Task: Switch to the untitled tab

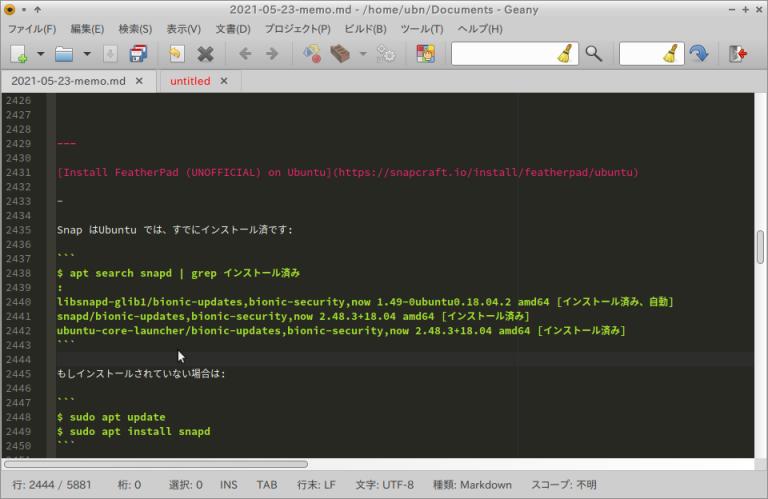Action: pyautogui.click(x=190, y=81)
